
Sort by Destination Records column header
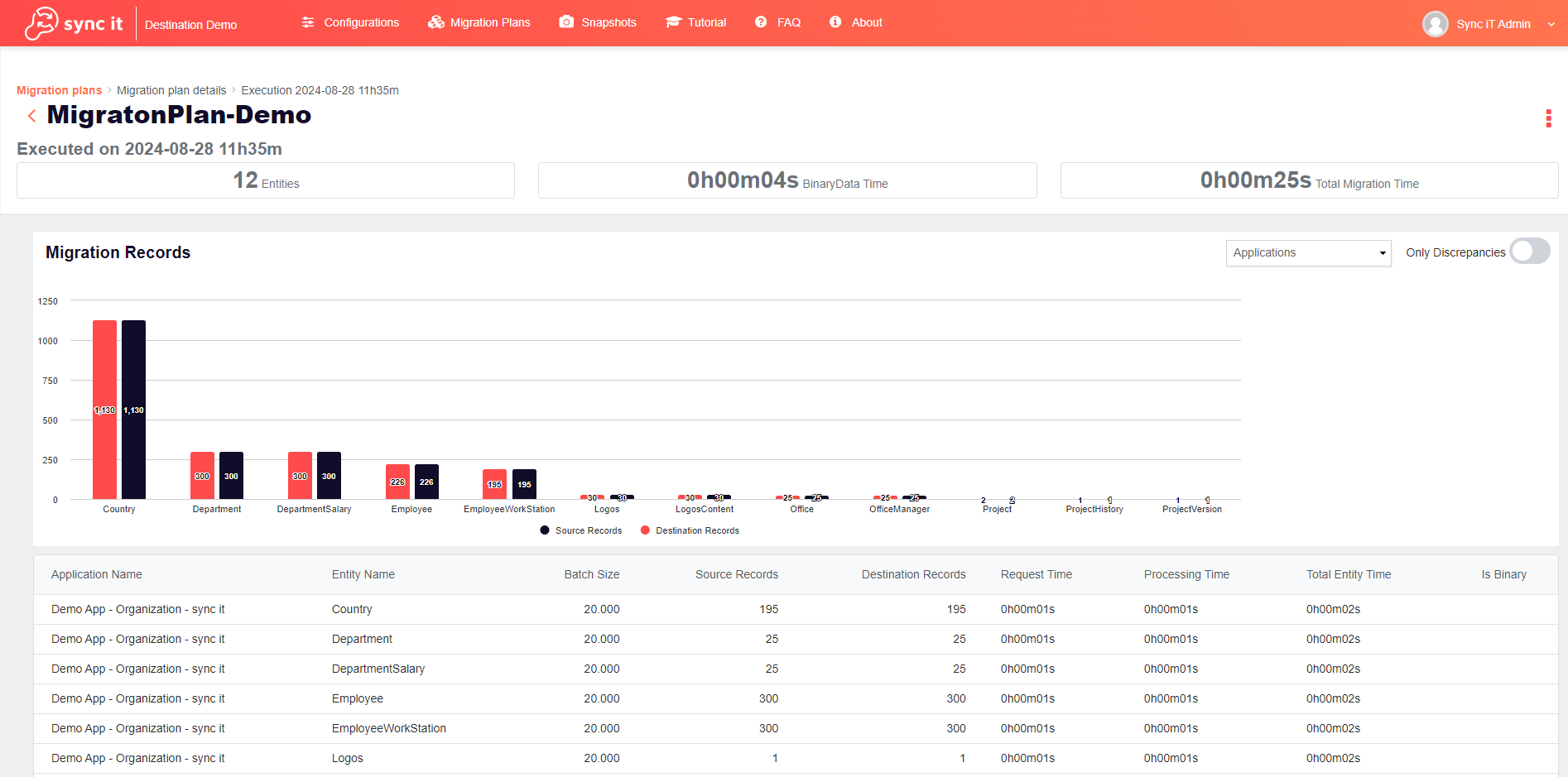click(x=913, y=574)
